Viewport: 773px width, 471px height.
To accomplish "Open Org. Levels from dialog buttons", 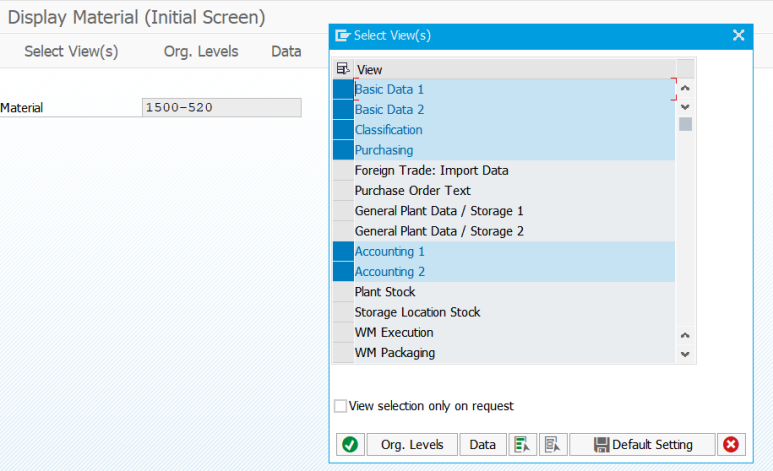I will [x=412, y=444].
